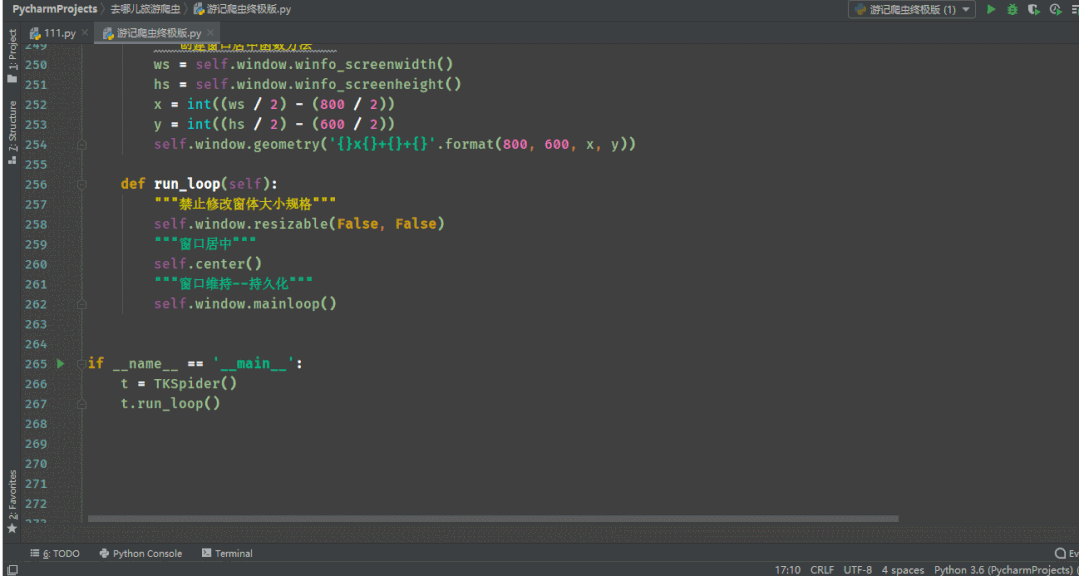
Task: Open the Python Console tool window
Action: [141, 553]
